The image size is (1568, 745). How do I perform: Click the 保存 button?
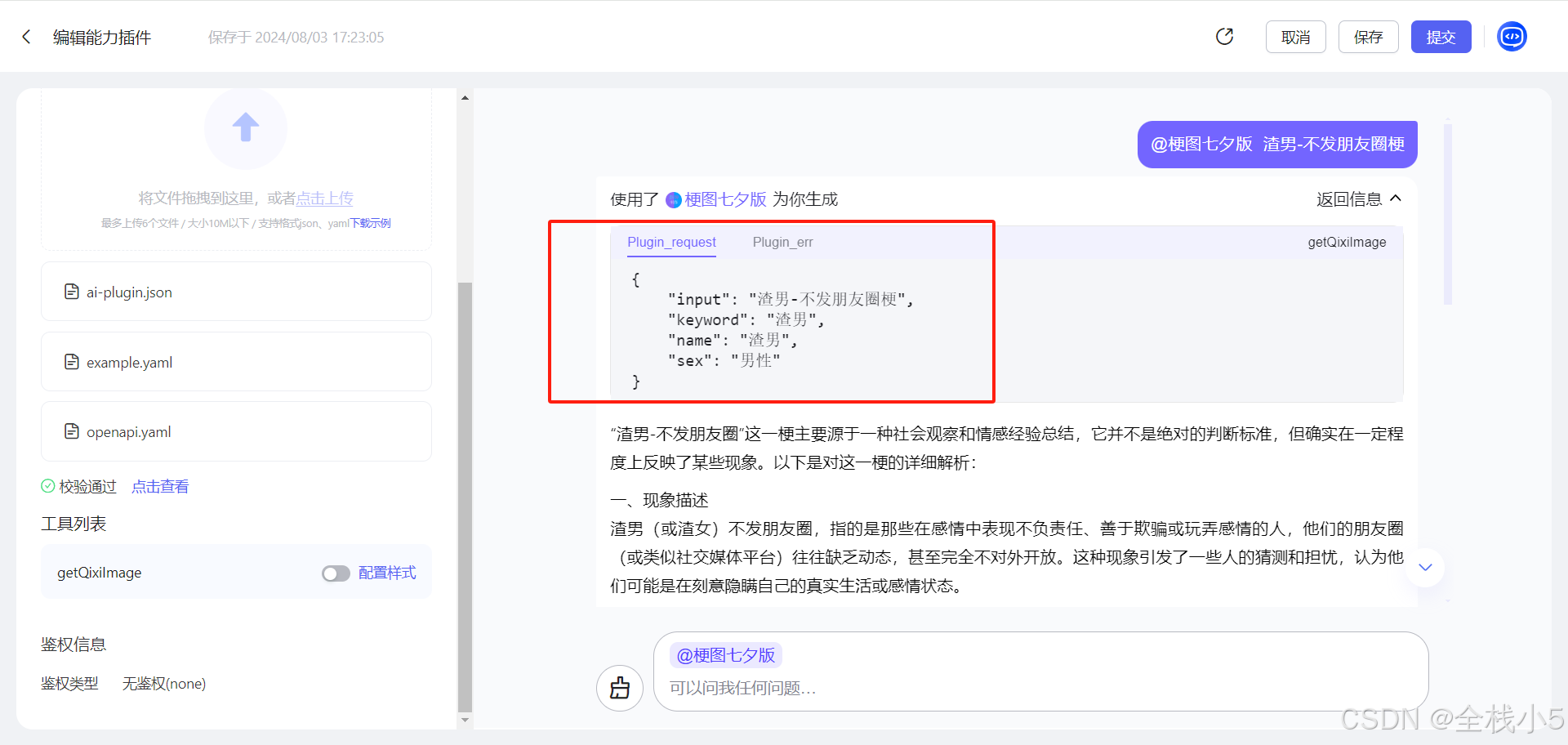[1368, 37]
